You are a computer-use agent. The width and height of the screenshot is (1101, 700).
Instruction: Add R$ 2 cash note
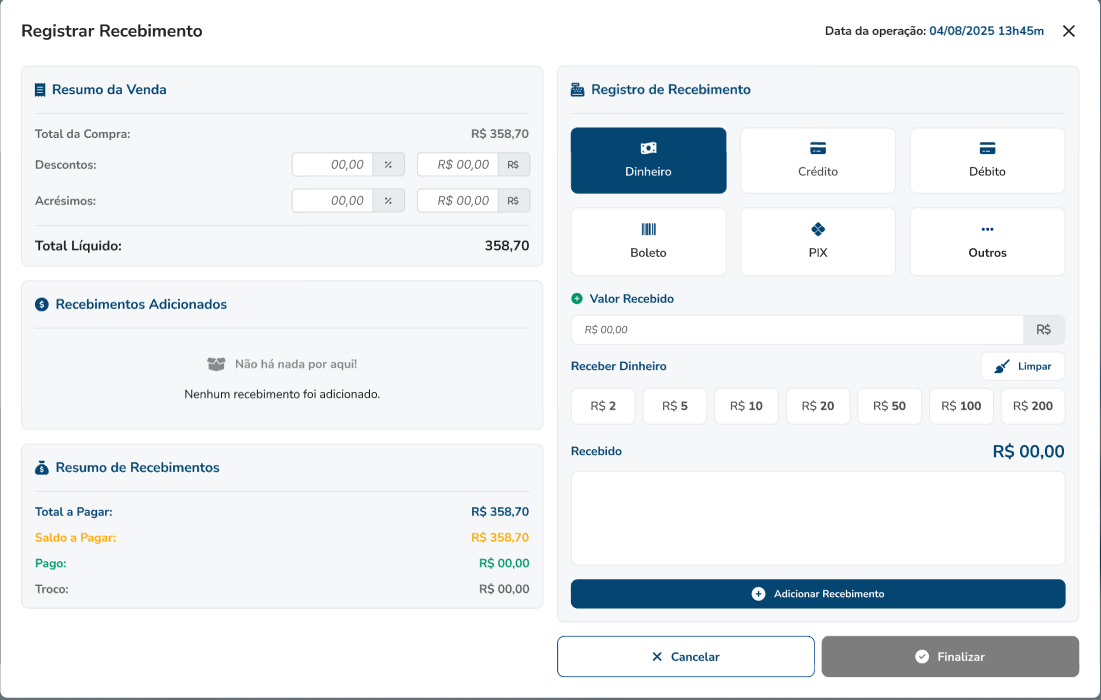click(x=603, y=406)
